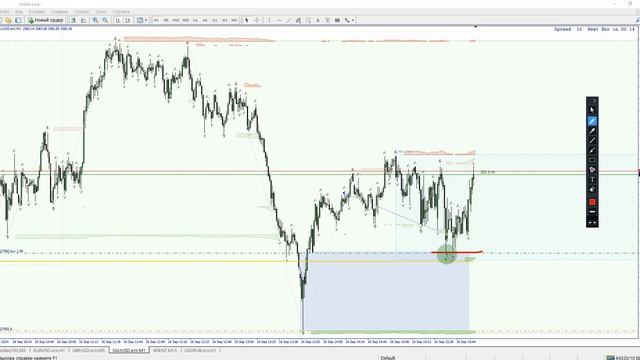
Task: Zoom in the chart with magnifier plus
Action: pyautogui.click(x=95, y=20)
